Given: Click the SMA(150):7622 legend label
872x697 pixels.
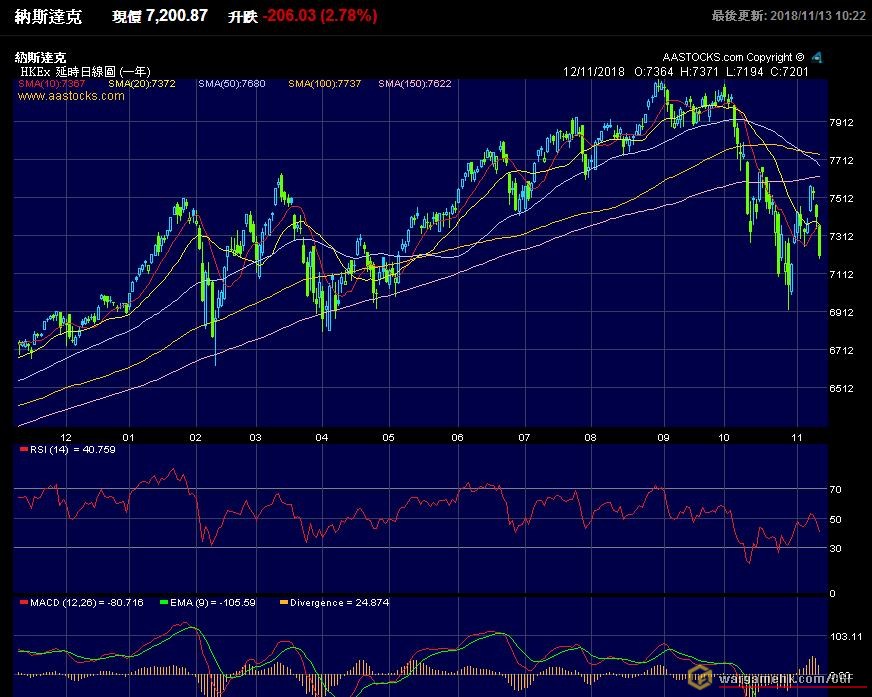Looking at the screenshot, I should coord(415,85).
